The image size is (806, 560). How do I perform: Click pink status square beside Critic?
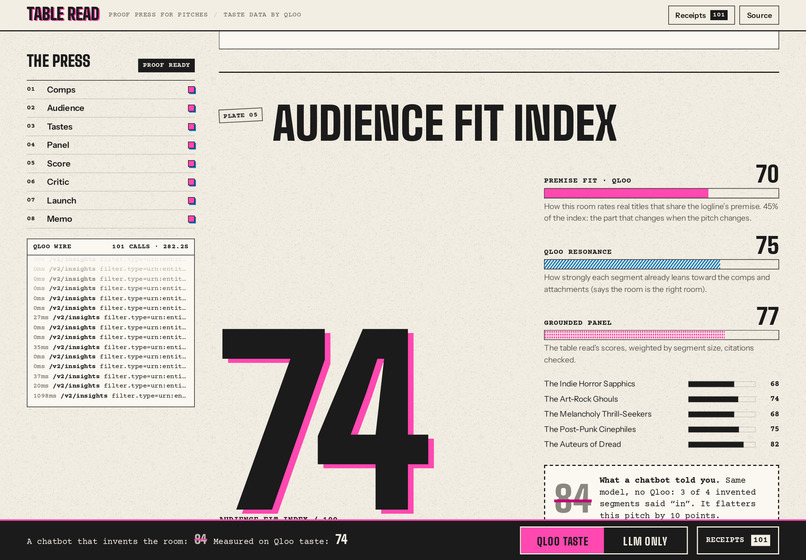pos(192,182)
